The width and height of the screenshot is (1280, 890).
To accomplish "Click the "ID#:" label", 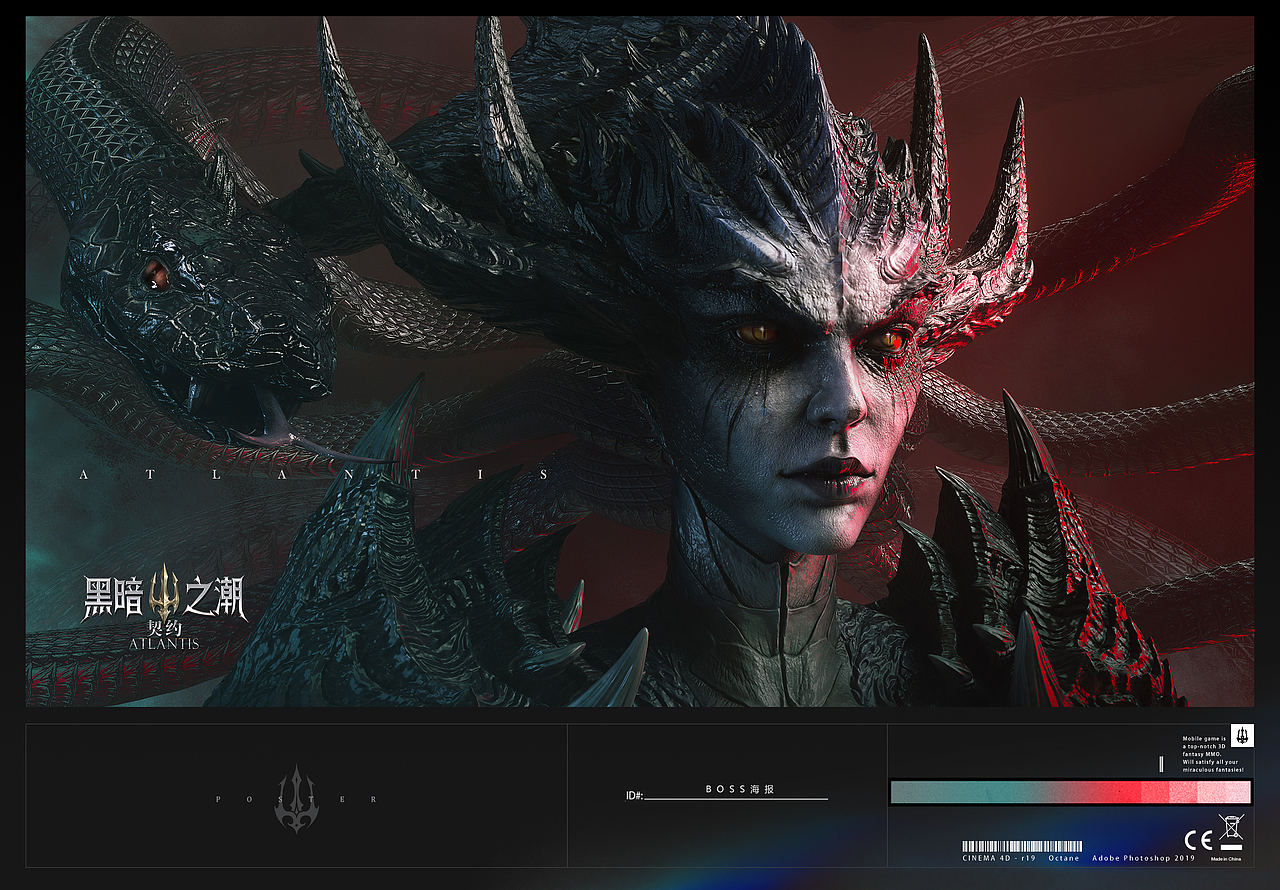I will (x=634, y=796).
